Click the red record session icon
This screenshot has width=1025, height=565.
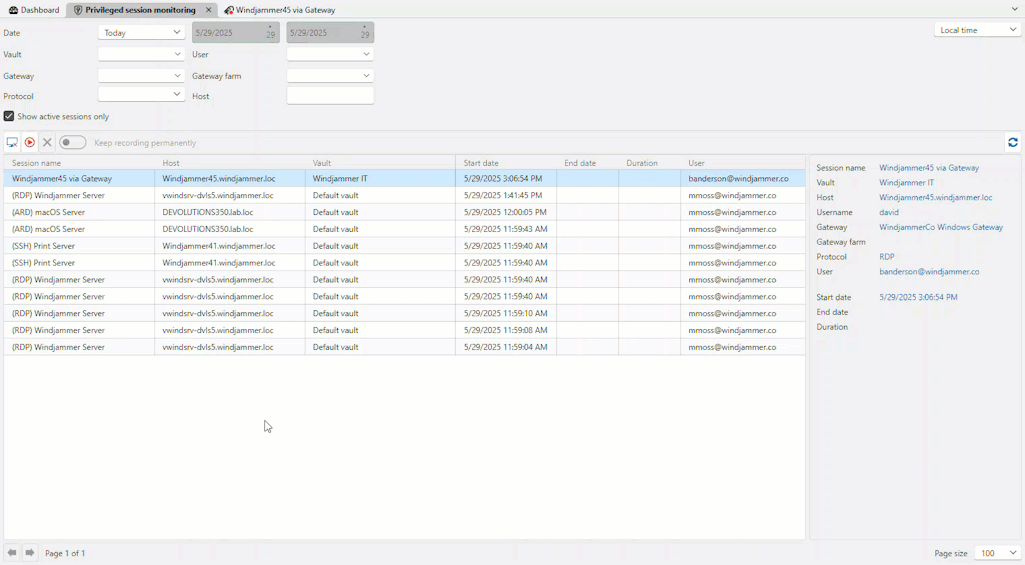click(x=30, y=143)
